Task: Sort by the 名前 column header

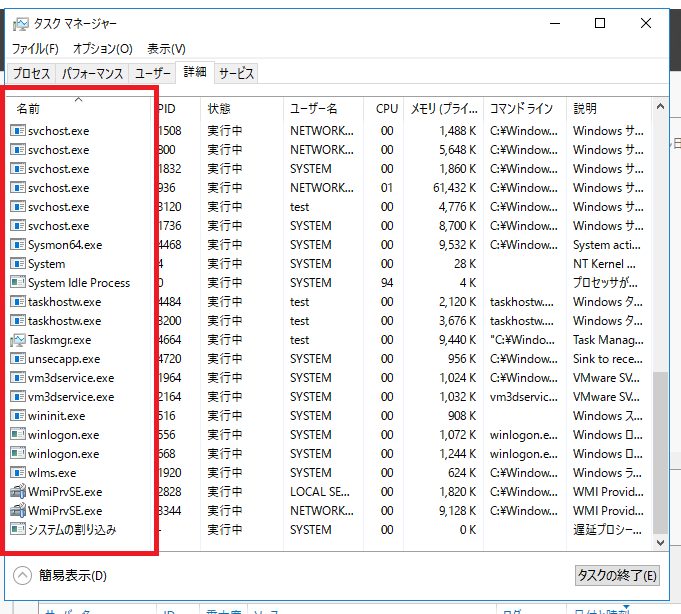Action: (x=78, y=108)
